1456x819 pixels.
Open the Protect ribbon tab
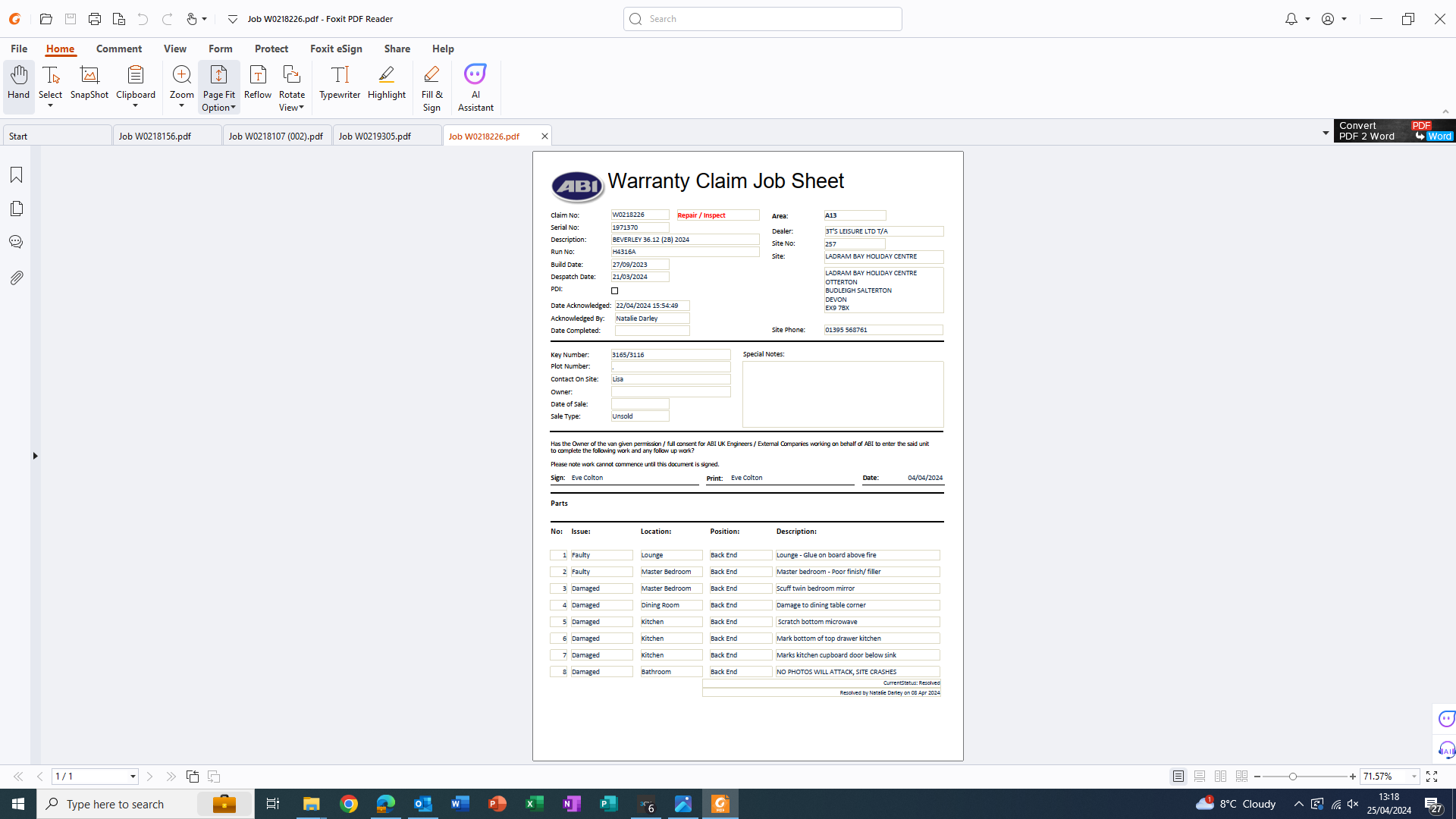click(271, 49)
